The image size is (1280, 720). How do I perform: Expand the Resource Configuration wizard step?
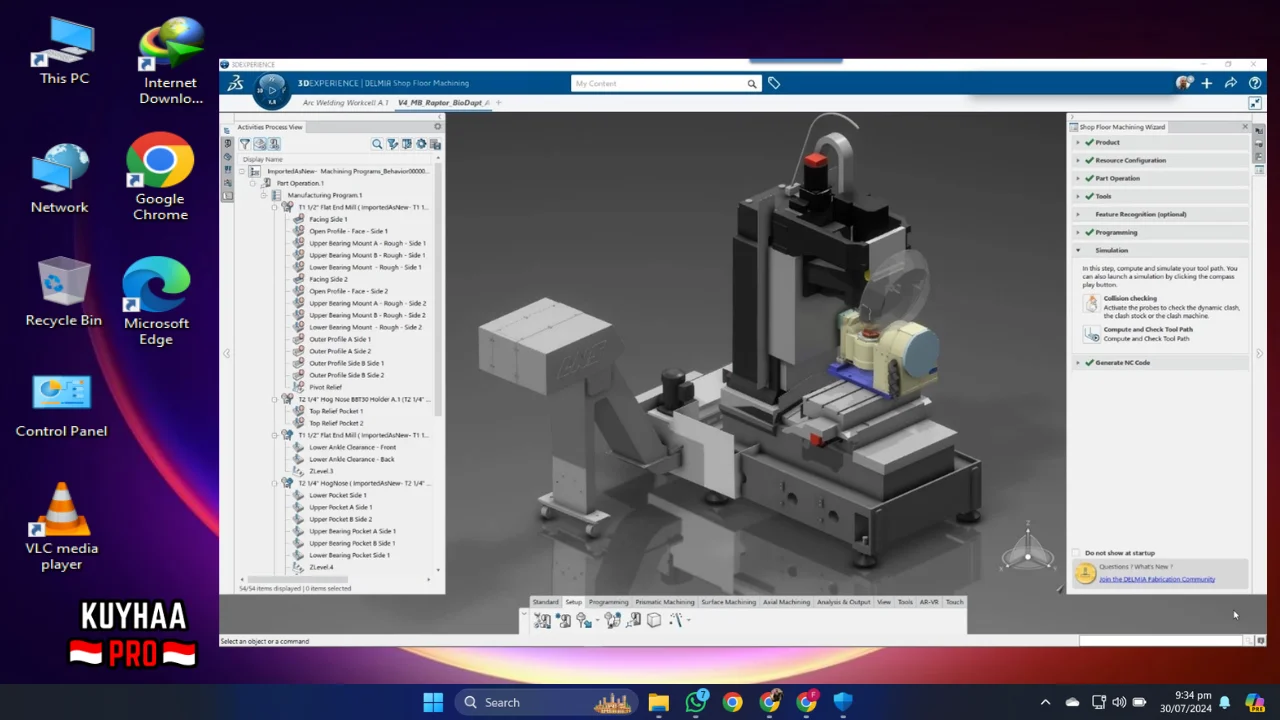1078,160
